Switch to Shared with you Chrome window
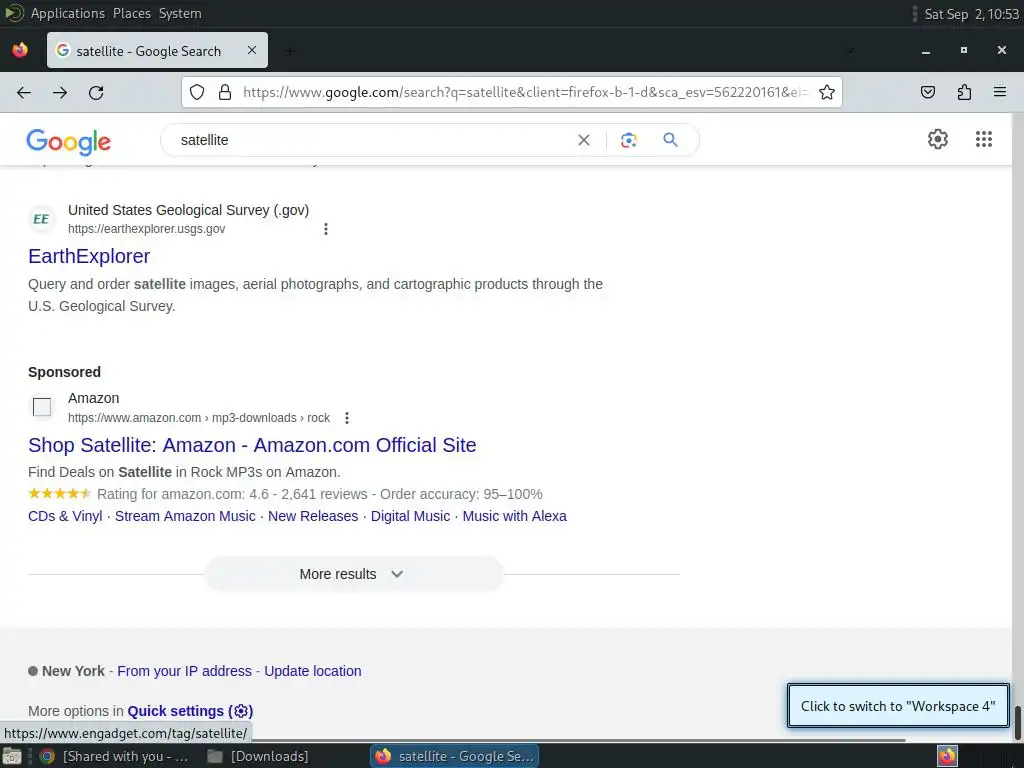Screen dimensions: 1024x768 tap(114, 756)
